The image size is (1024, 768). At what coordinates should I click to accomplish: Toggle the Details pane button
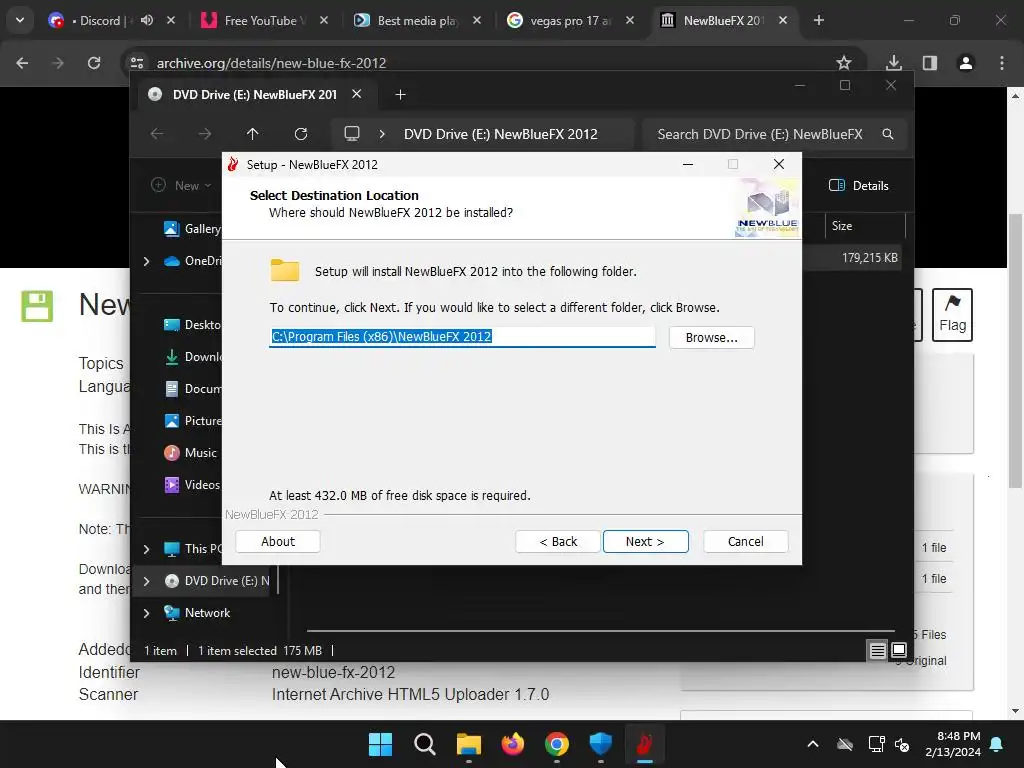(x=858, y=185)
